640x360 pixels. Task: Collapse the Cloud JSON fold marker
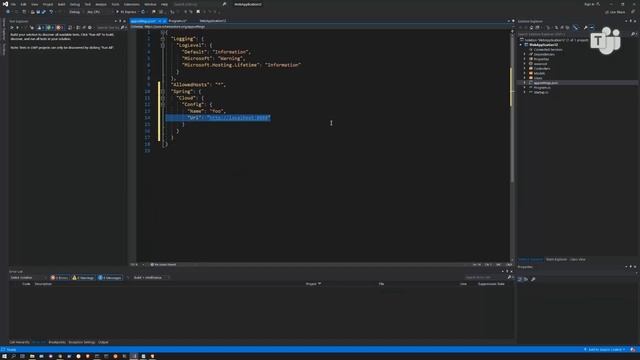pyautogui.click(x=163, y=98)
